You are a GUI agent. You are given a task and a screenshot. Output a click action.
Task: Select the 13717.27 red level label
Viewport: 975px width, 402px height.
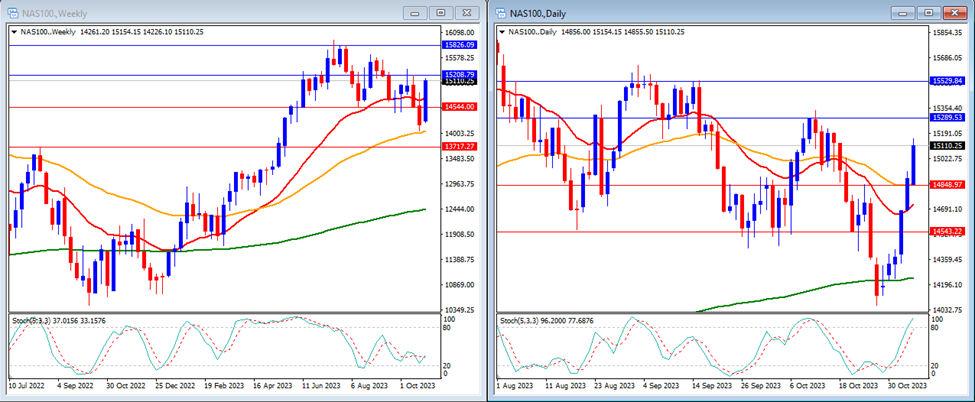[458, 147]
